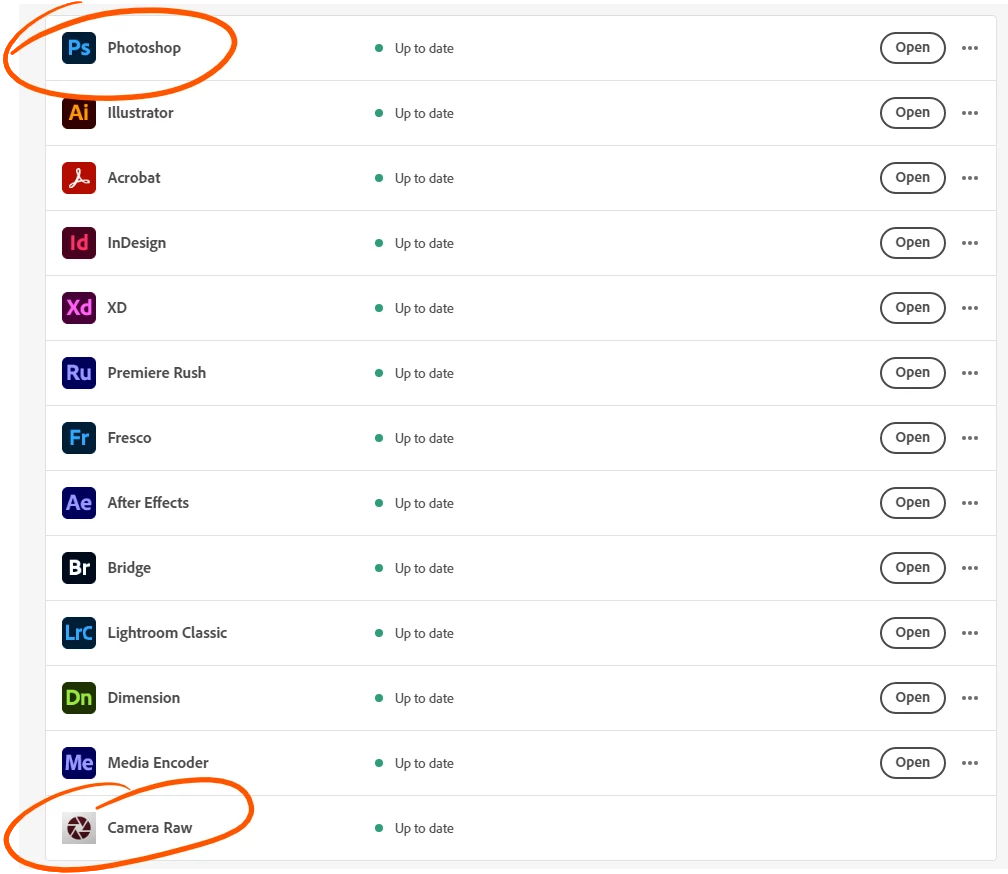Open Media Encoder more actions menu
This screenshot has height=874, width=1008.
pyautogui.click(x=969, y=763)
